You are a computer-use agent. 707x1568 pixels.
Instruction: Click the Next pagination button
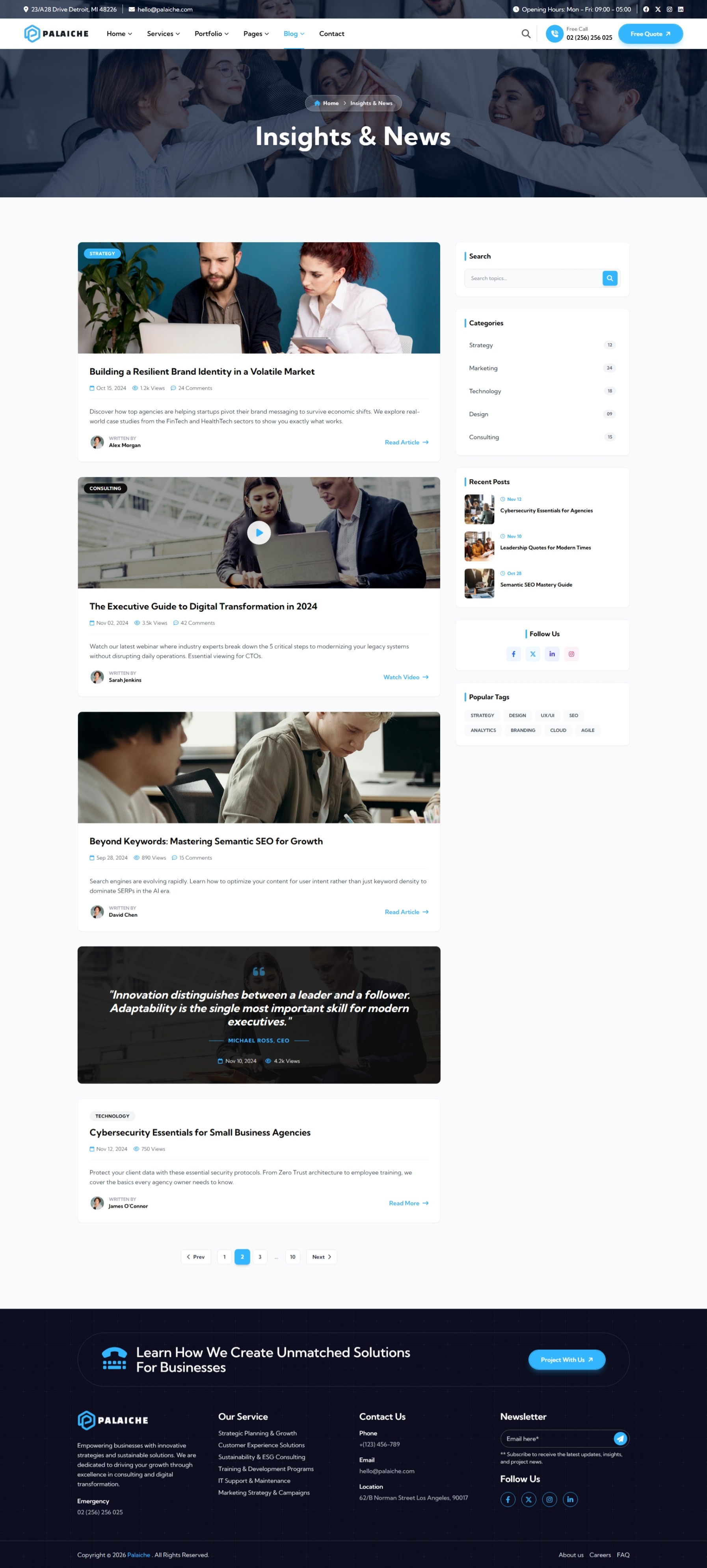click(322, 1257)
